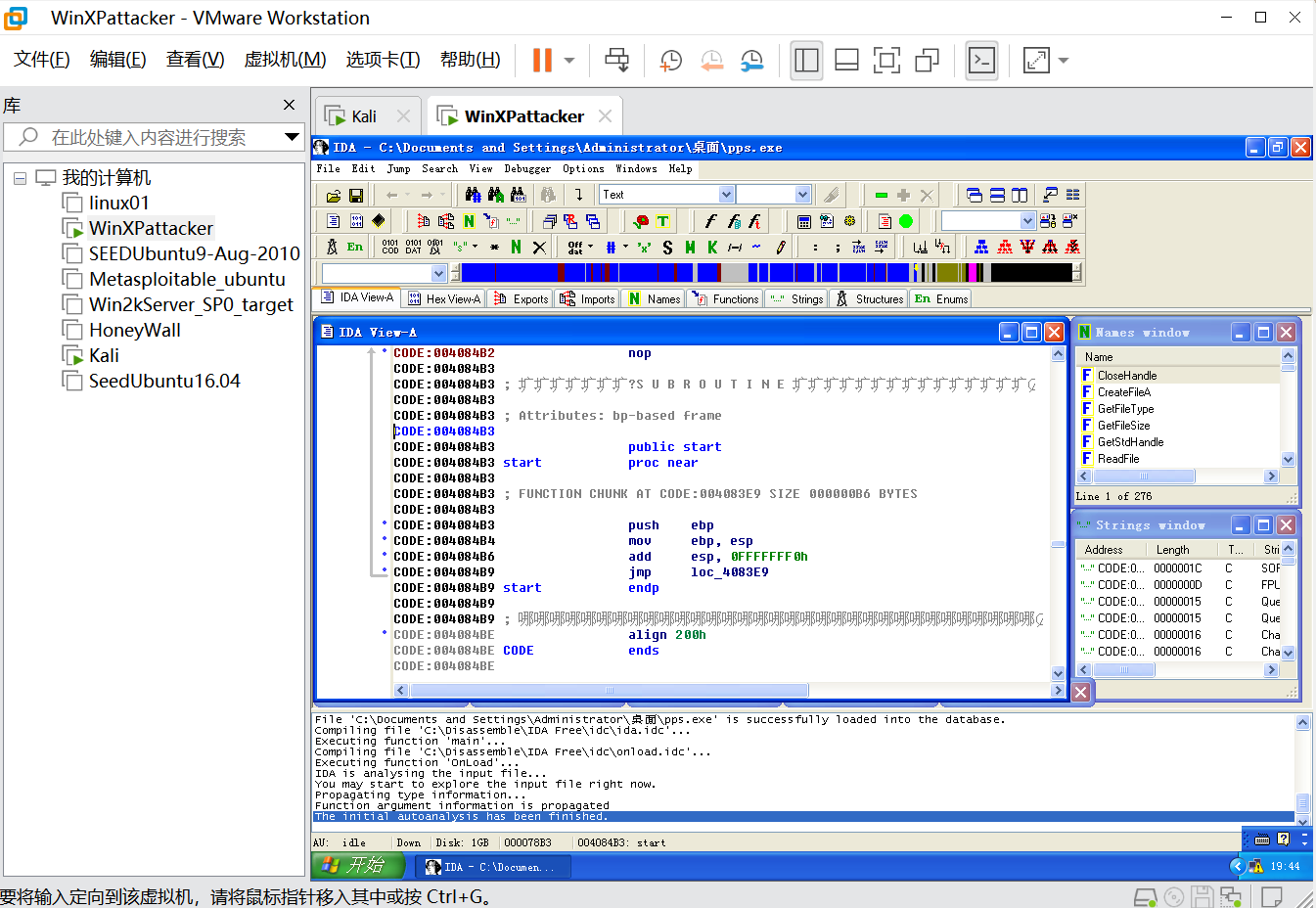Viewport: 1316px width, 908px height.
Task: Click binoculars search immediate value icon
Action: [474, 195]
